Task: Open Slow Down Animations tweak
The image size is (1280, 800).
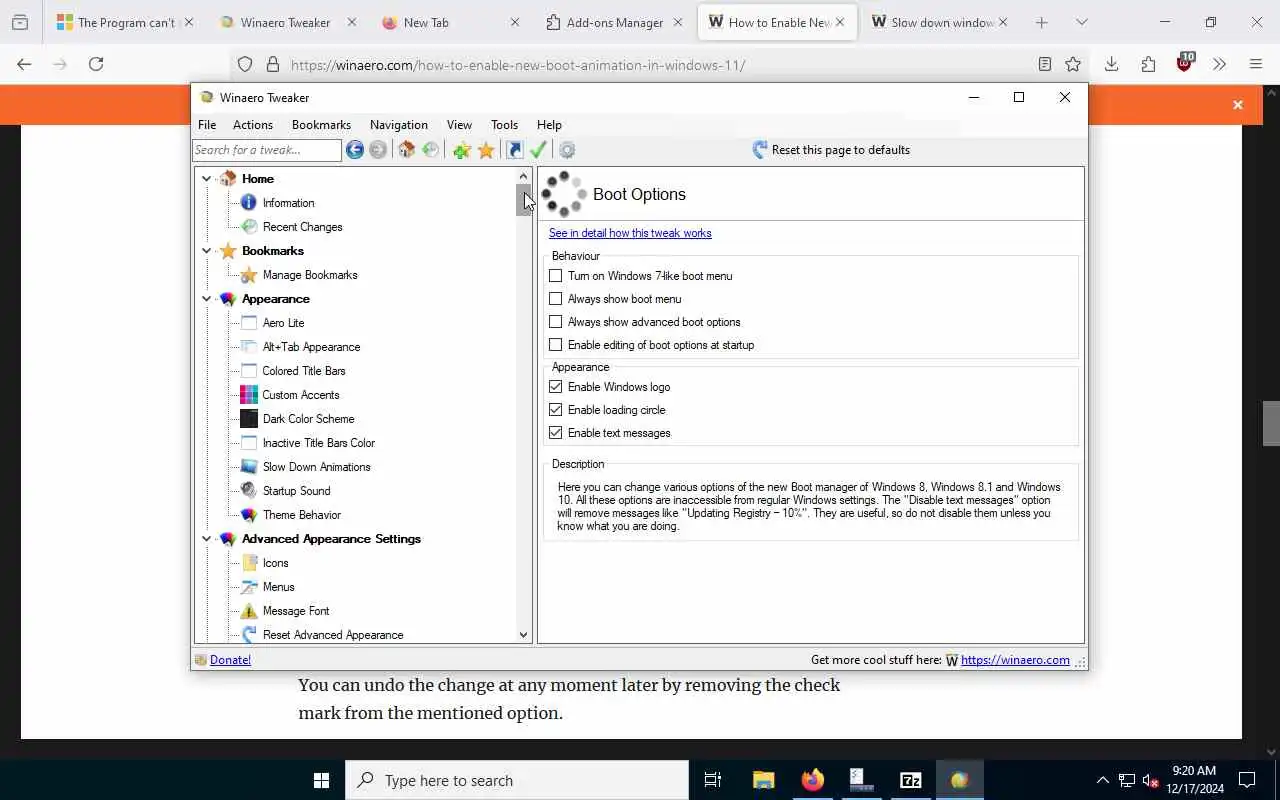Action: (316, 467)
